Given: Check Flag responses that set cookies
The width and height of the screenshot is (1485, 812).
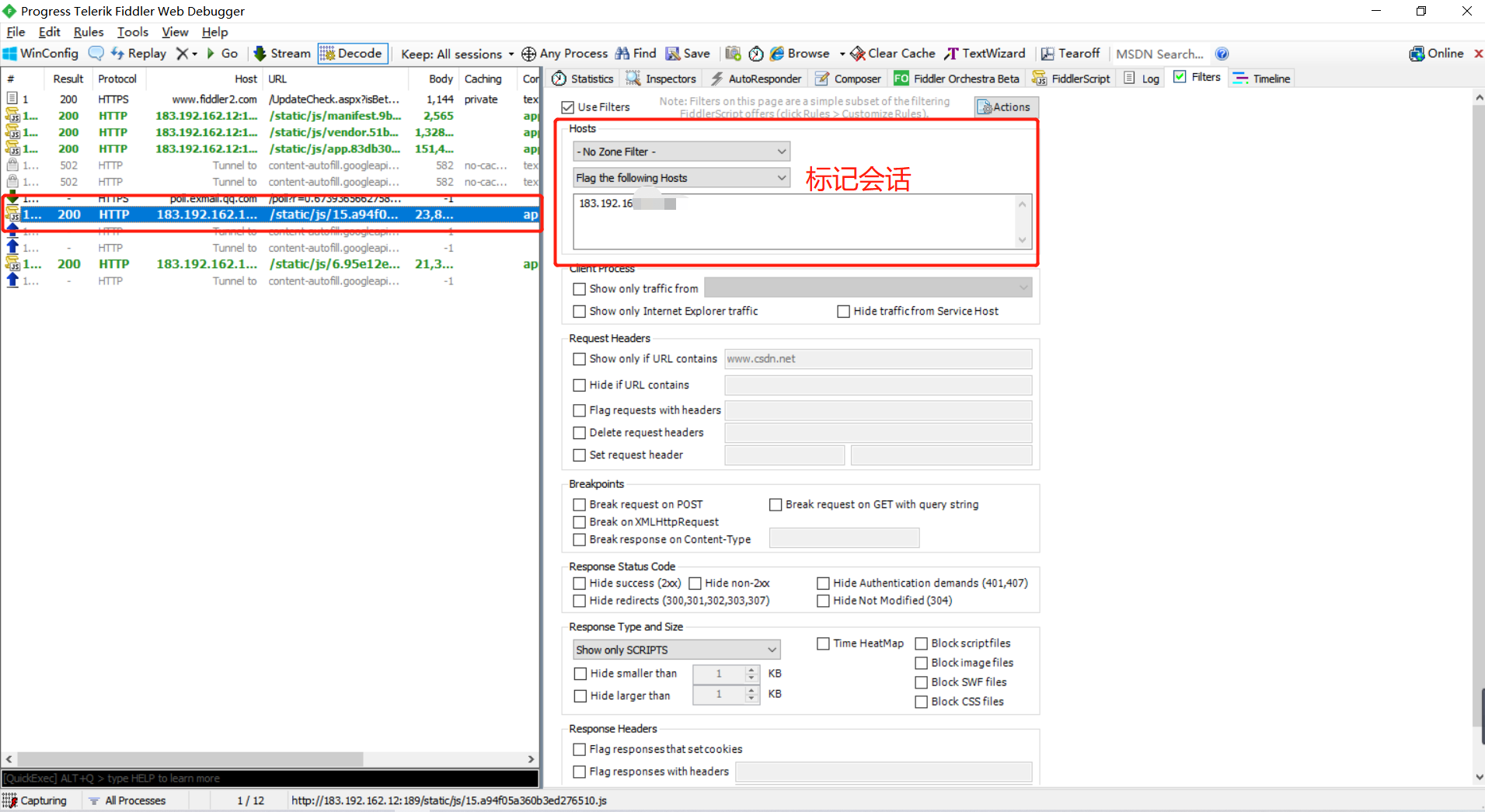Looking at the screenshot, I should [x=578, y=748].
